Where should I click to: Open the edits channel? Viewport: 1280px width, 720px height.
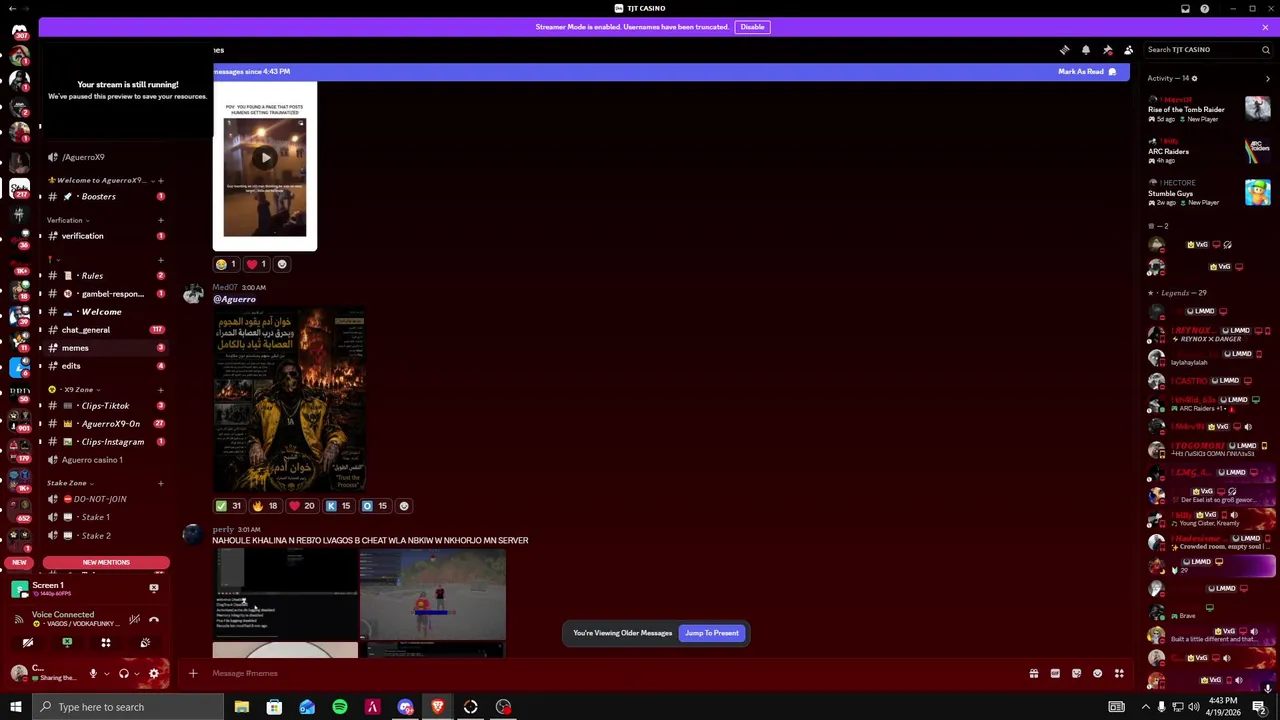click(x=105, y=366)
